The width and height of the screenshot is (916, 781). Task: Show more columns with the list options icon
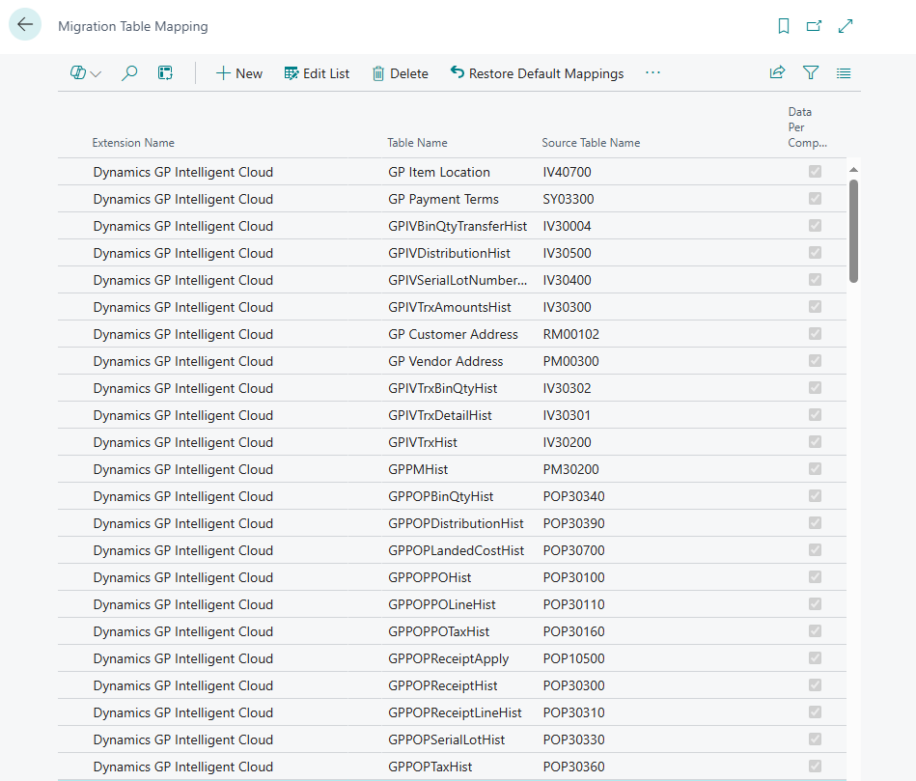tap(843, 72)
